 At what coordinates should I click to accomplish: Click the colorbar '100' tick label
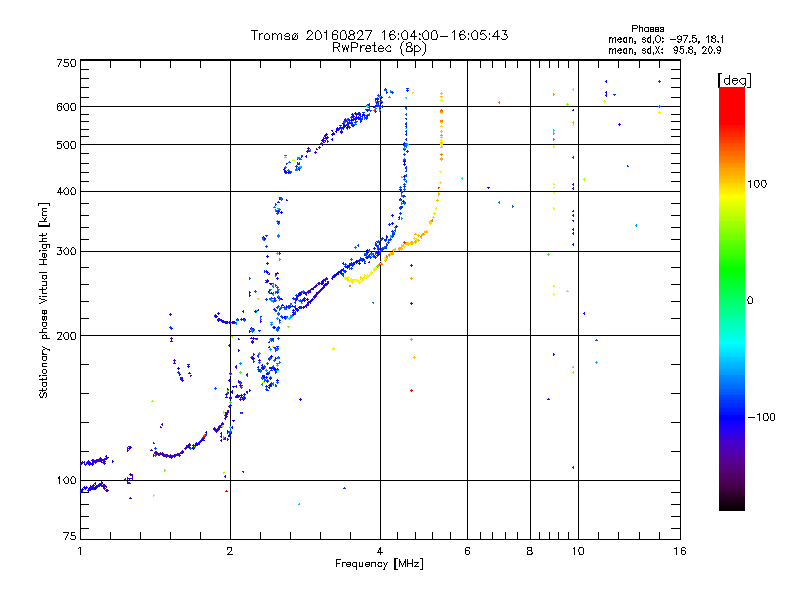(x=757, y=184)
